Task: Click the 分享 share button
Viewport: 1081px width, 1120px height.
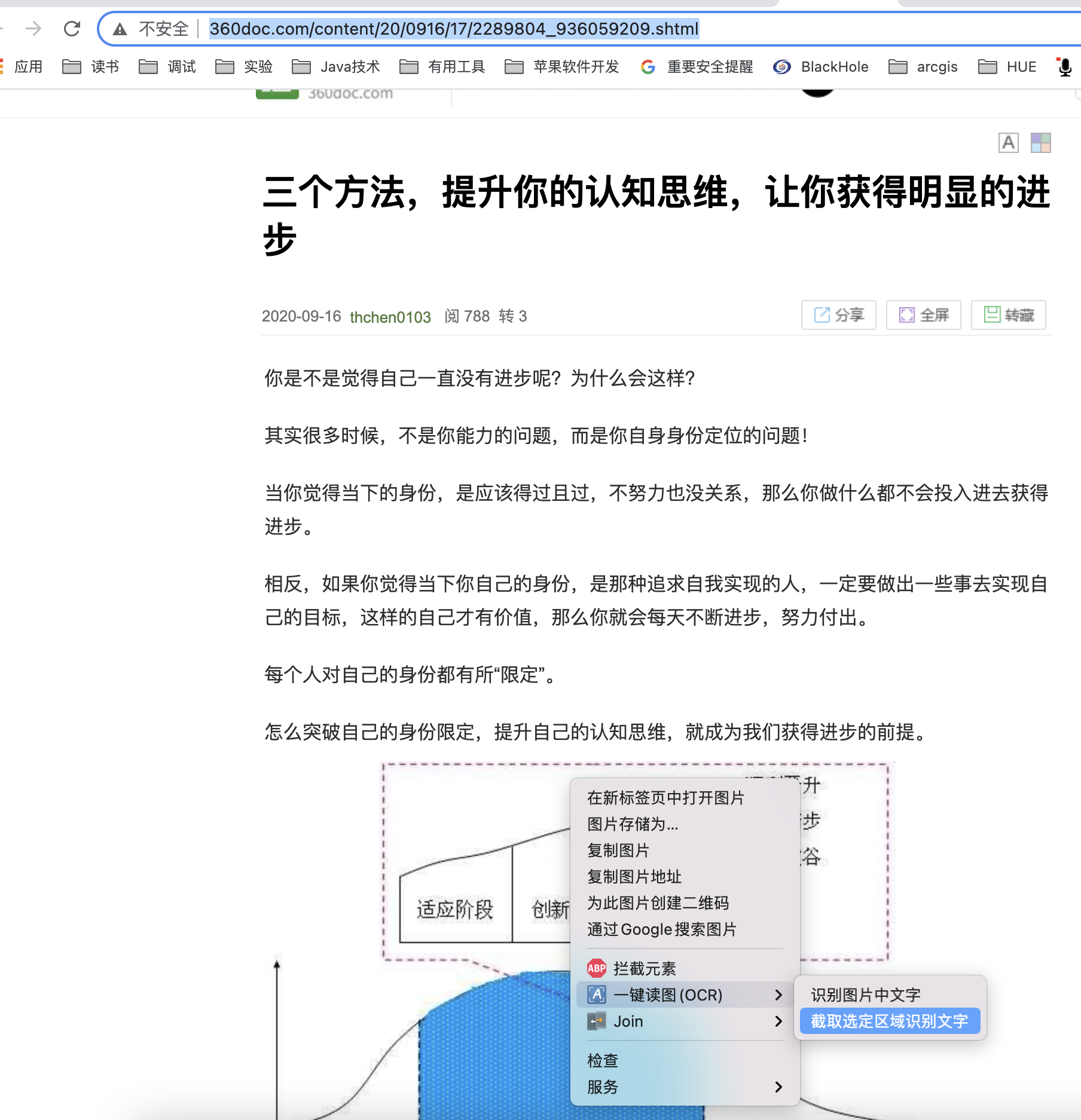Action: pyautogui.click(x=839, y=315)
